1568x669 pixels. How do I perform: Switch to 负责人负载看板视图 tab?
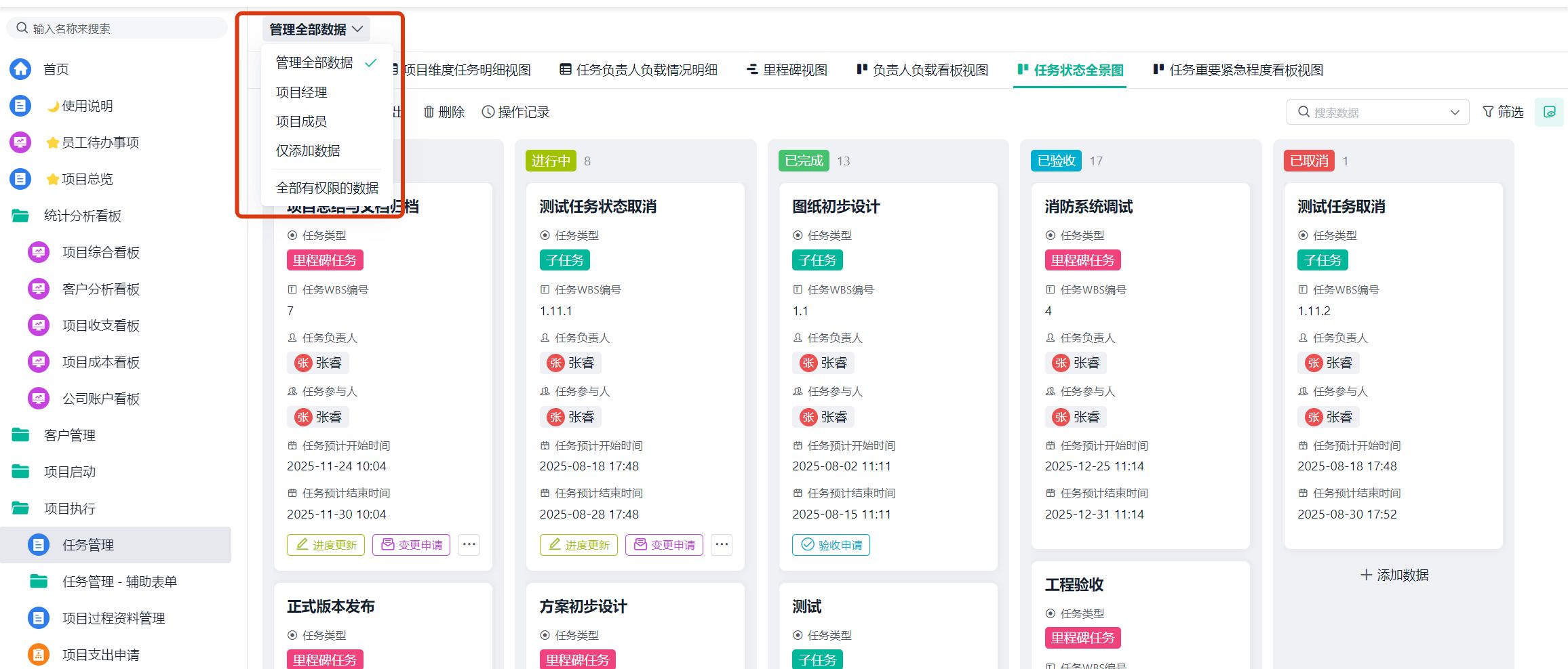[922, 70]
